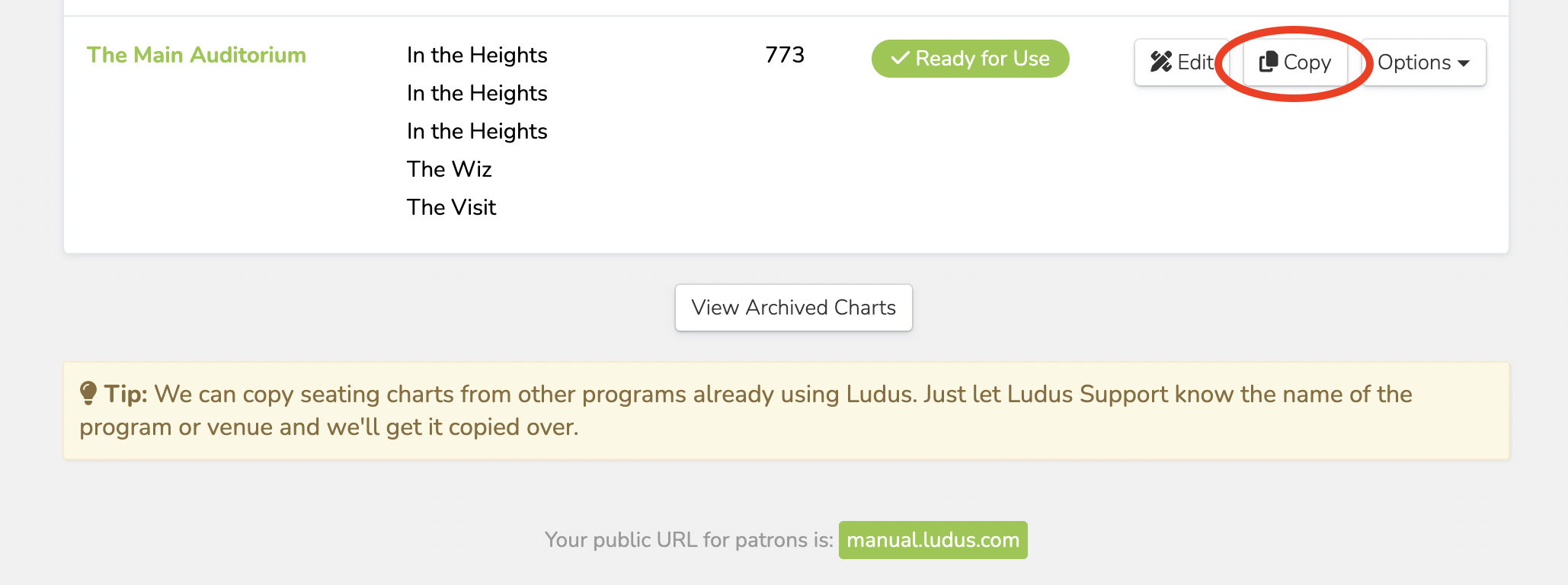Click the Edit pencil-ruler icon

click(1161, 62)
